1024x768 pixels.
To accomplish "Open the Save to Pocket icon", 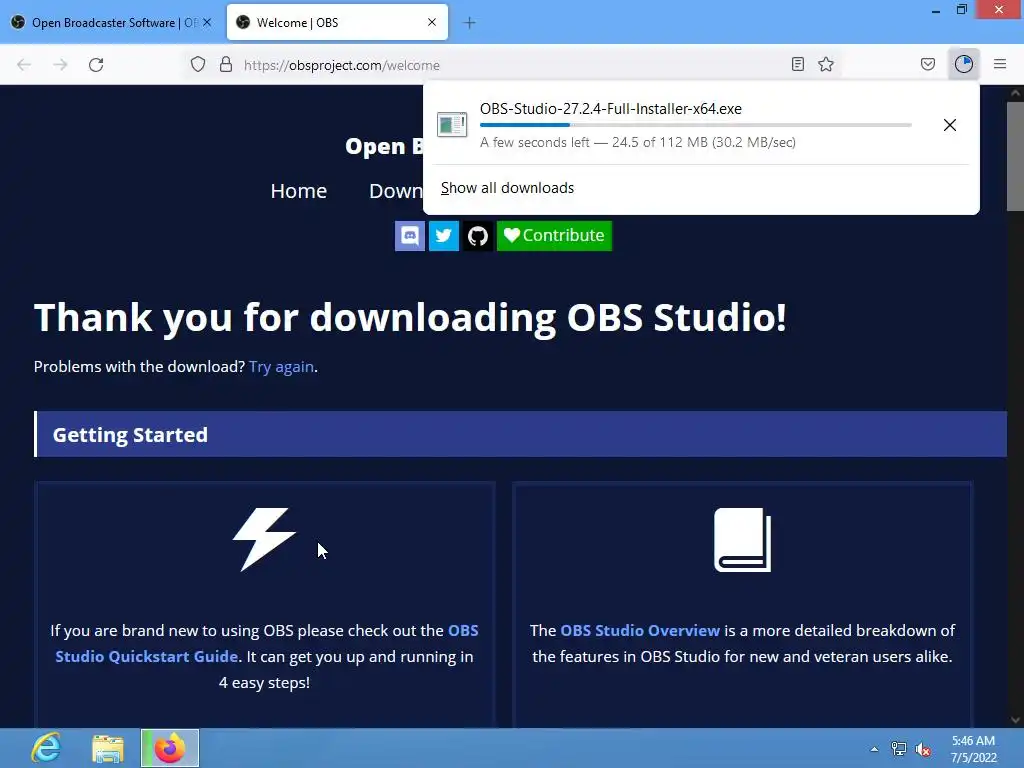I will [927, 64].
